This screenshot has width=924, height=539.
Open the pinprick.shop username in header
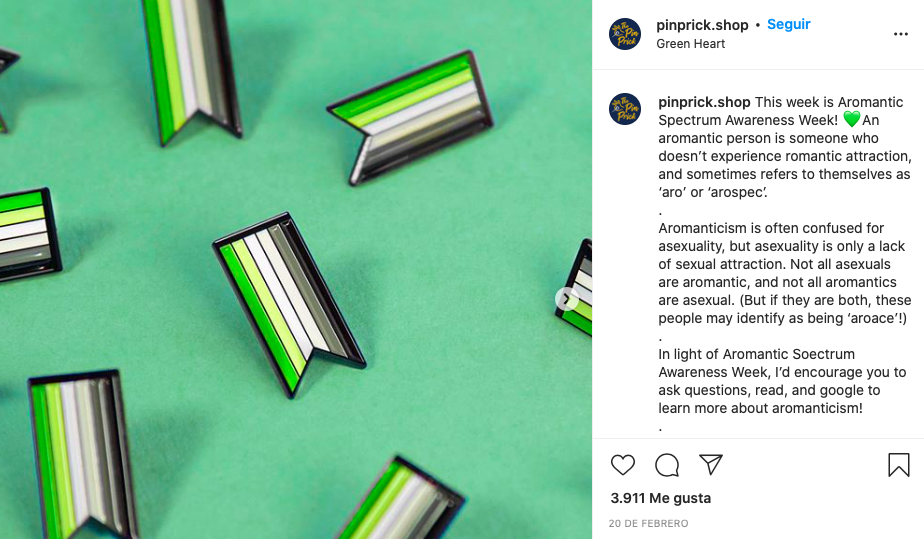pyautogui.click(x=702, y=25)
